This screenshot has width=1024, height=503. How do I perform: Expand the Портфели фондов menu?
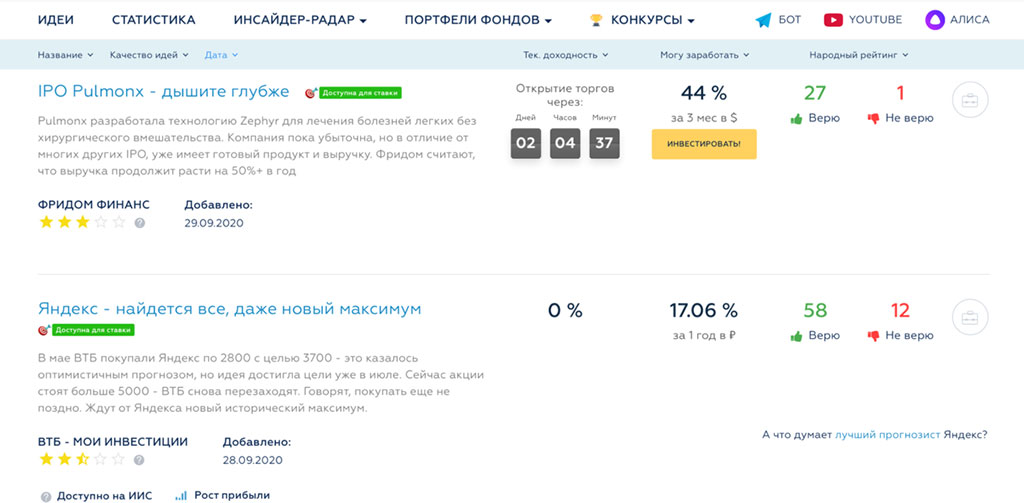click(x=478, y=20)
